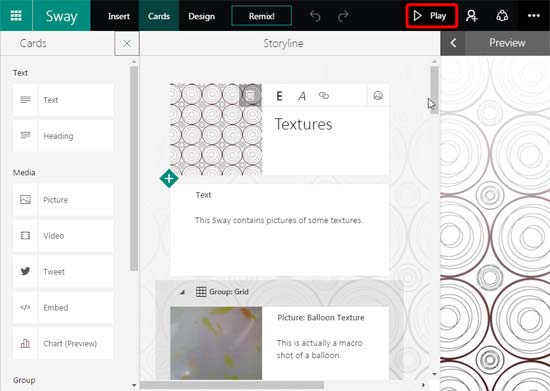Switch to the Design tab

click(201, 16)
